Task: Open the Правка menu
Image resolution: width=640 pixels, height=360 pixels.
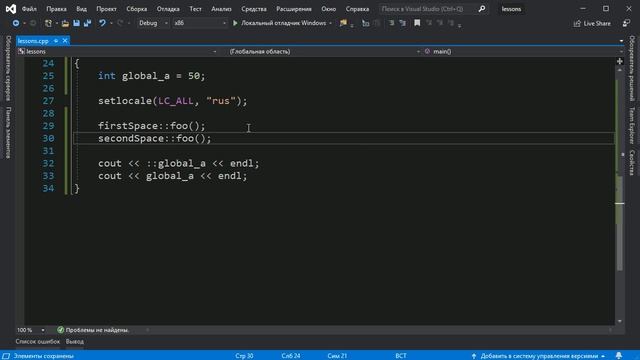Action: coord(56,9)
